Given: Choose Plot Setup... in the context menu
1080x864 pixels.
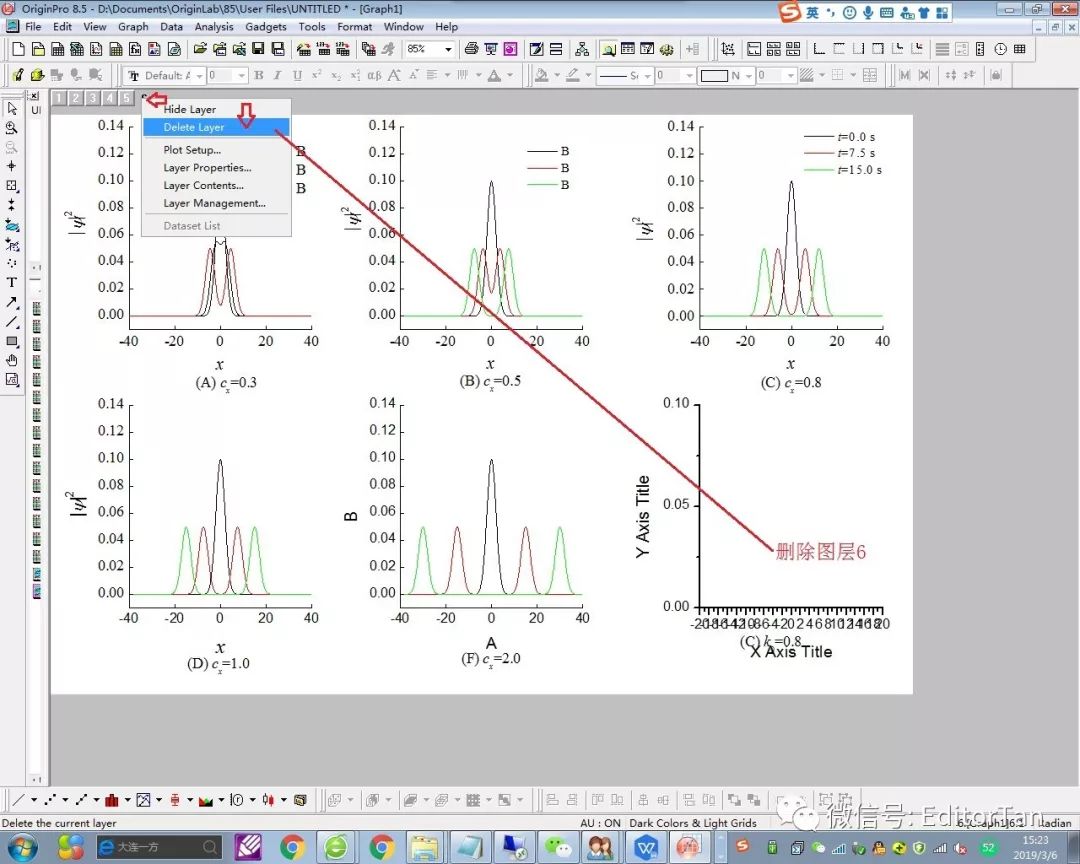Looking at the screenshot, I should point(216,150).
